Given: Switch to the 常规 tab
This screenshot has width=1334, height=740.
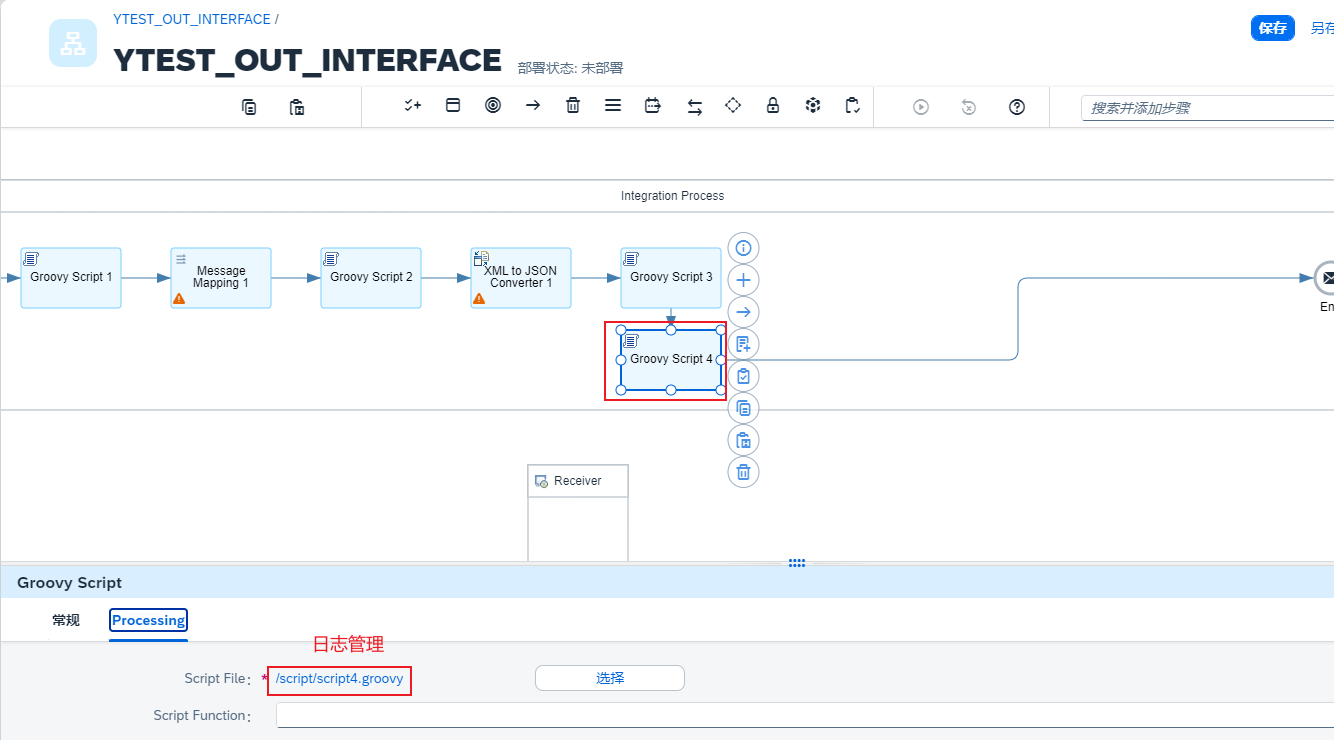Looking at the screenshot, I should [x=66, y=621].
